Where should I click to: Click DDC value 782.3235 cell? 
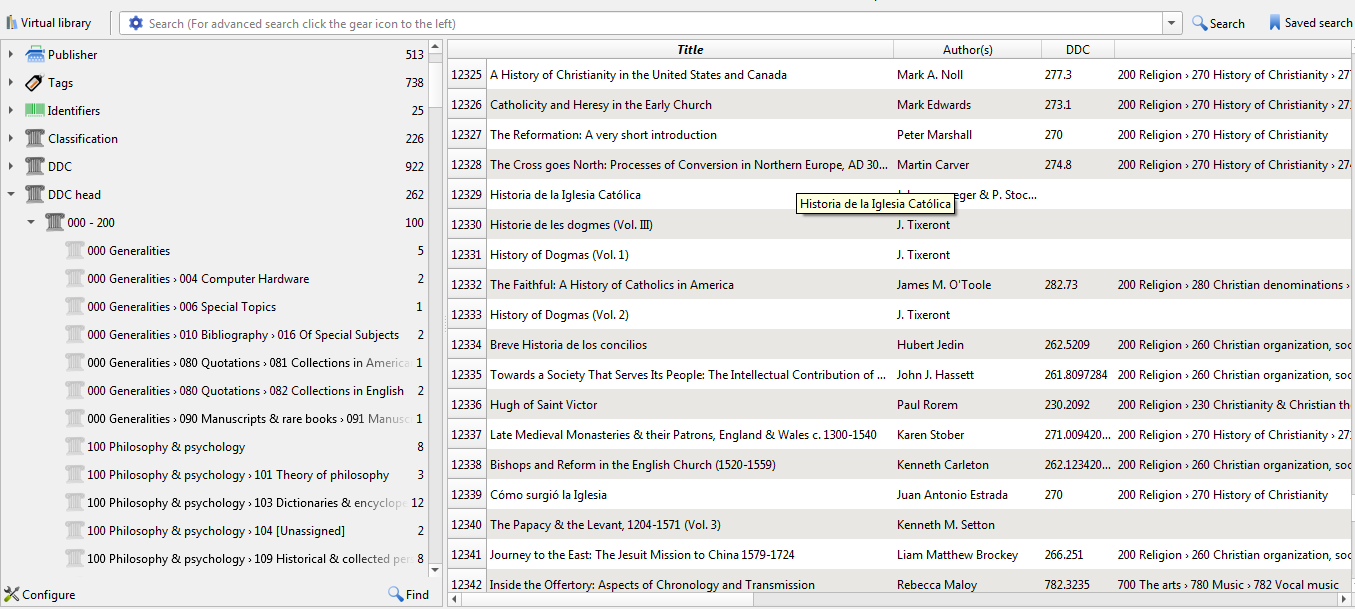point(1077,584)
